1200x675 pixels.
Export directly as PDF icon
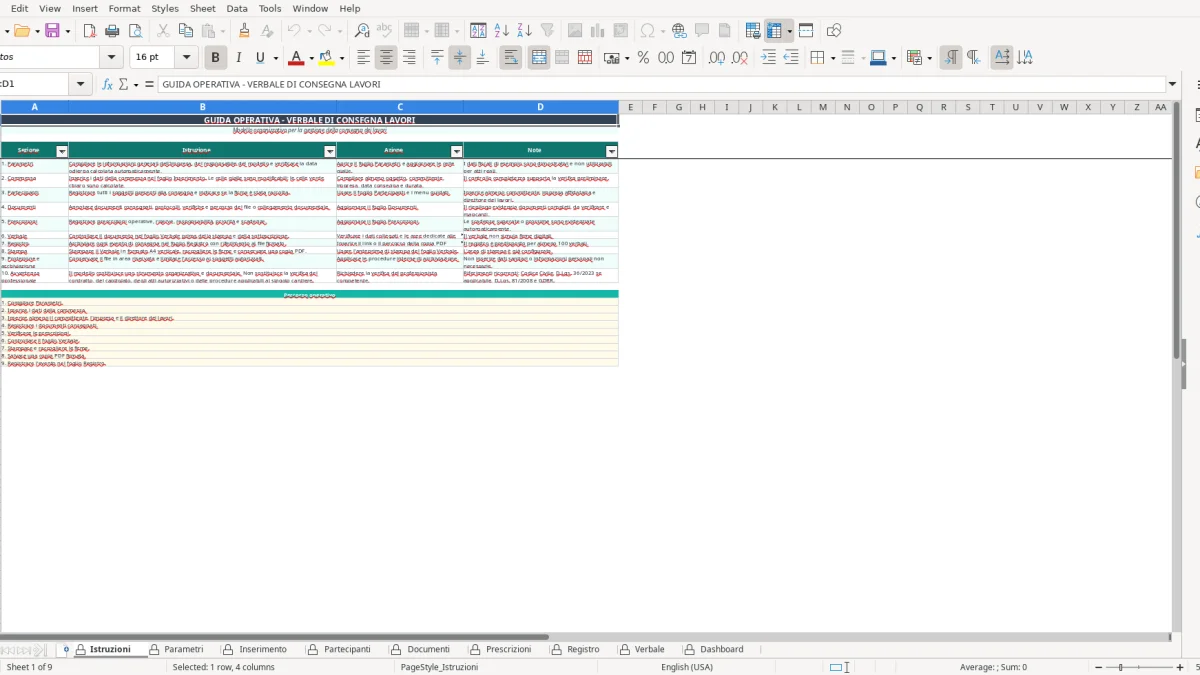tap(92, 31)
